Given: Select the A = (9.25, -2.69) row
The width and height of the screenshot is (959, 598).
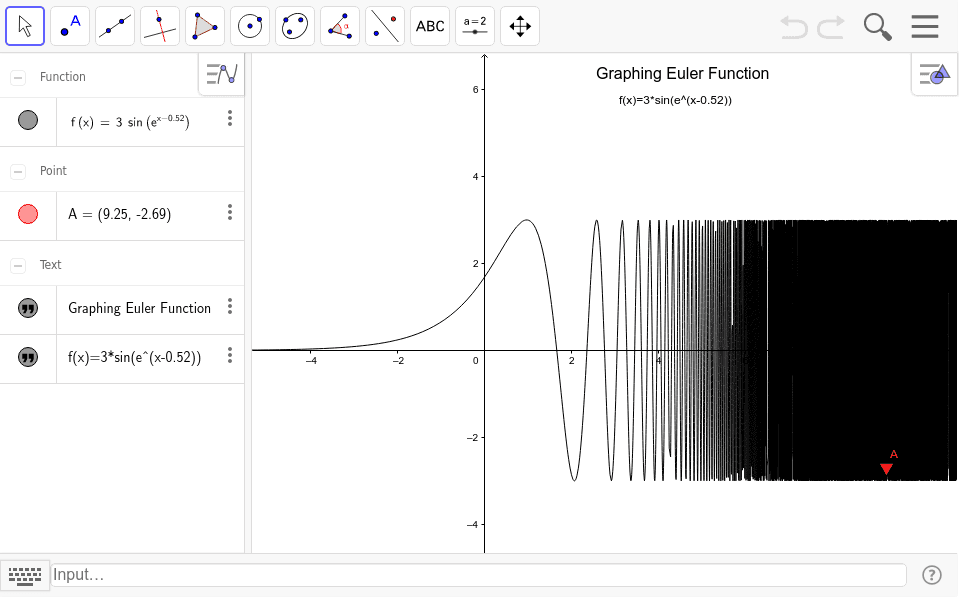Looking at the screenshot, I should (150, 215).
